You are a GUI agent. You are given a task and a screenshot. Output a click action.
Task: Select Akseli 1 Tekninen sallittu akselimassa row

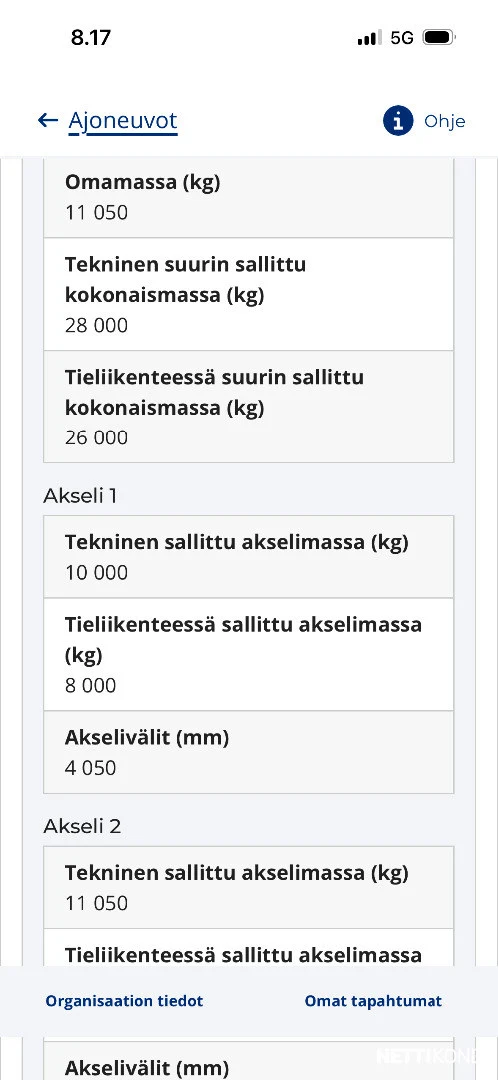(249, 557)
